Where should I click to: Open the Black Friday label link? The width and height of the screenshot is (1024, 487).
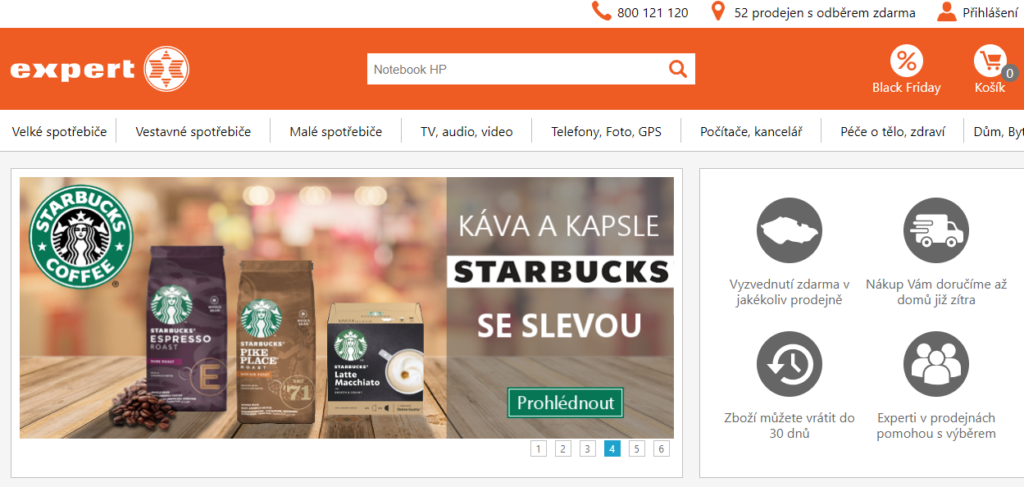coord(906,87)
